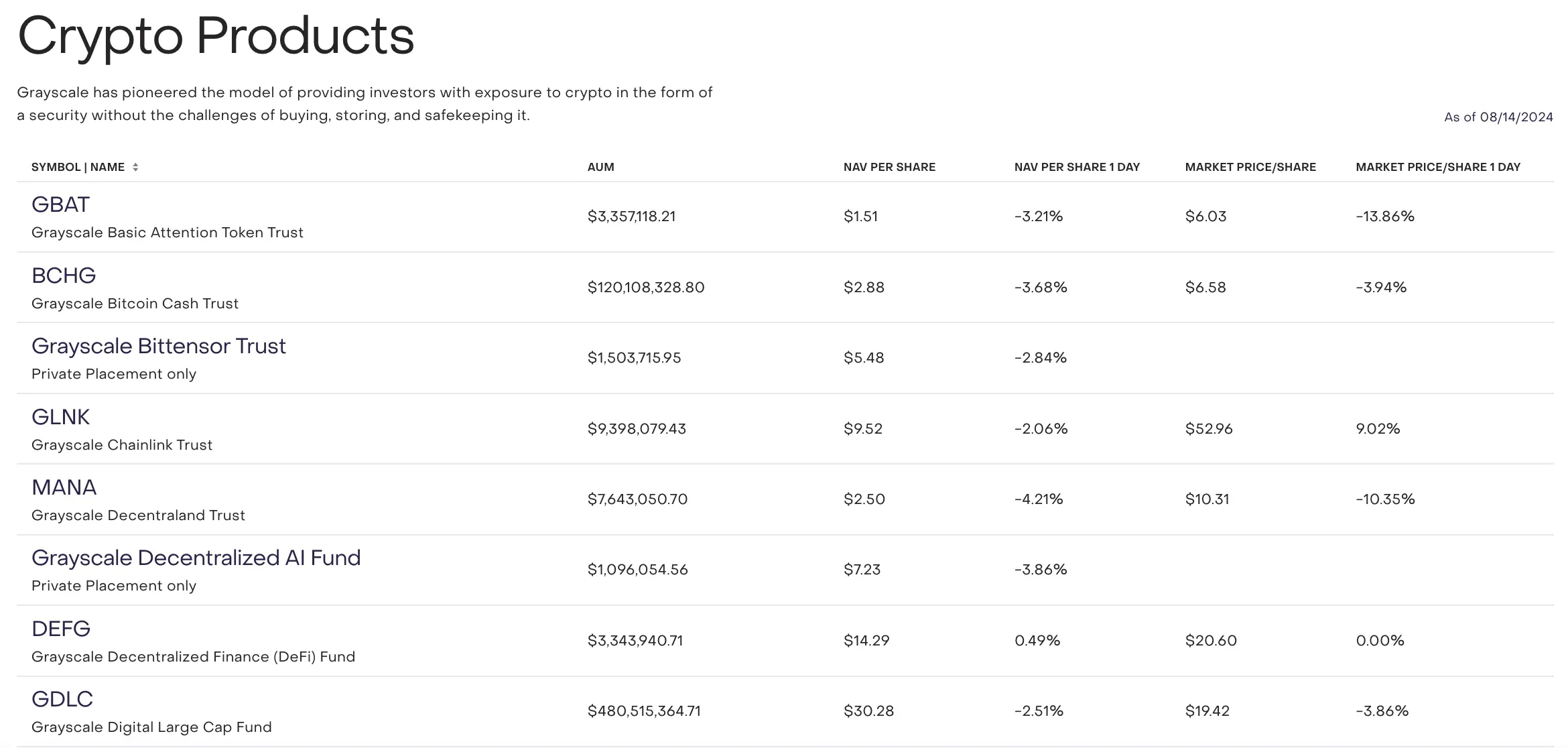Click Grayscale Basic Attention Token Trust name
The image size is (1568, 748).
point(168,233)
